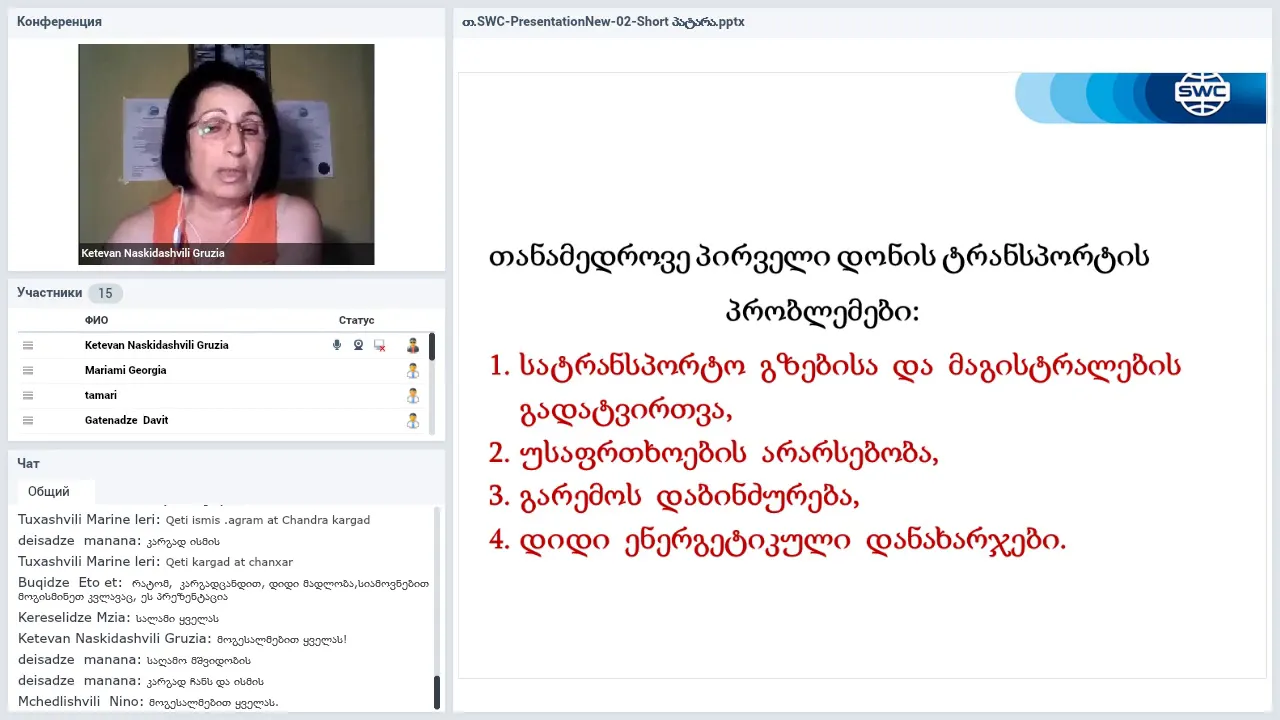Open menu icon for Ketevan Naskidashvili Gruzia

coord(28,345)
